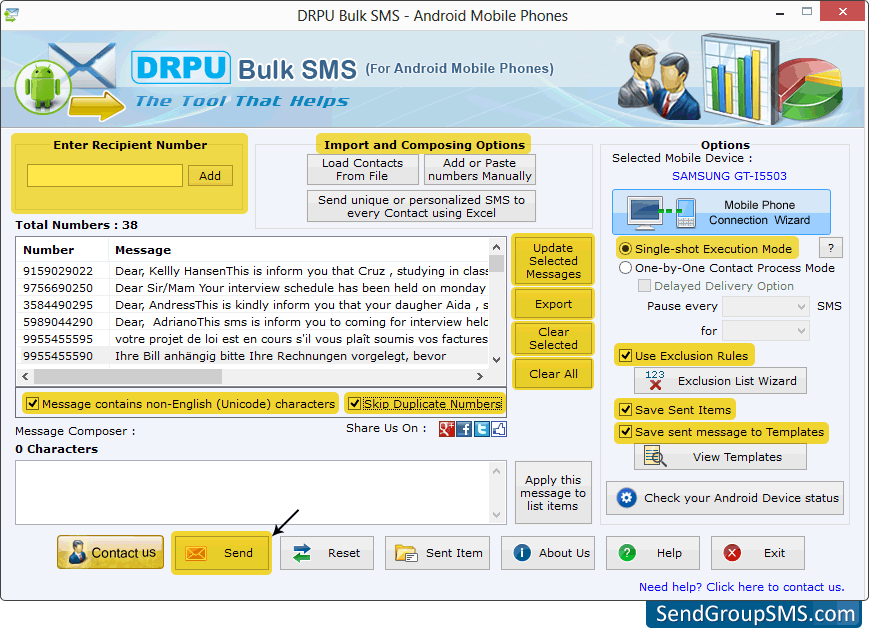The image size is (869, 628).
Task: Toggle Delayed Delivery Option checkbox
Action: (644, 286)
